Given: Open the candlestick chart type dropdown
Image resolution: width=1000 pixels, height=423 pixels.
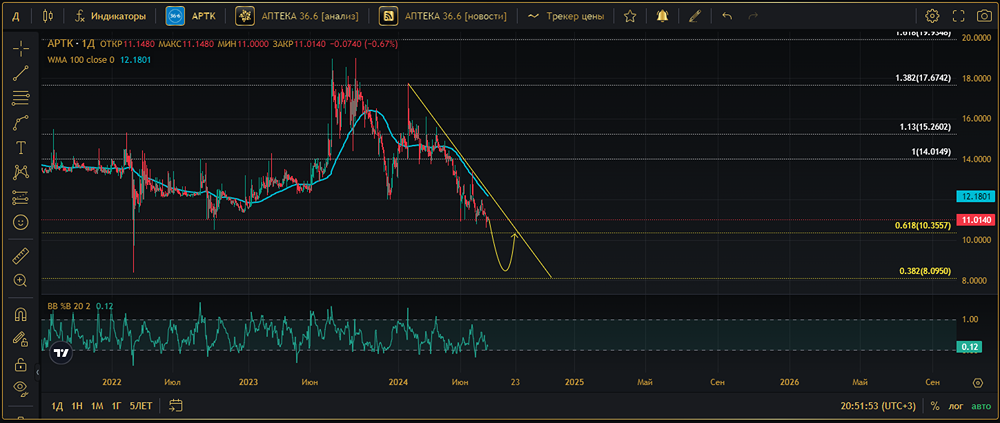Looking at the screenshot, I should (x=49, y=16).
